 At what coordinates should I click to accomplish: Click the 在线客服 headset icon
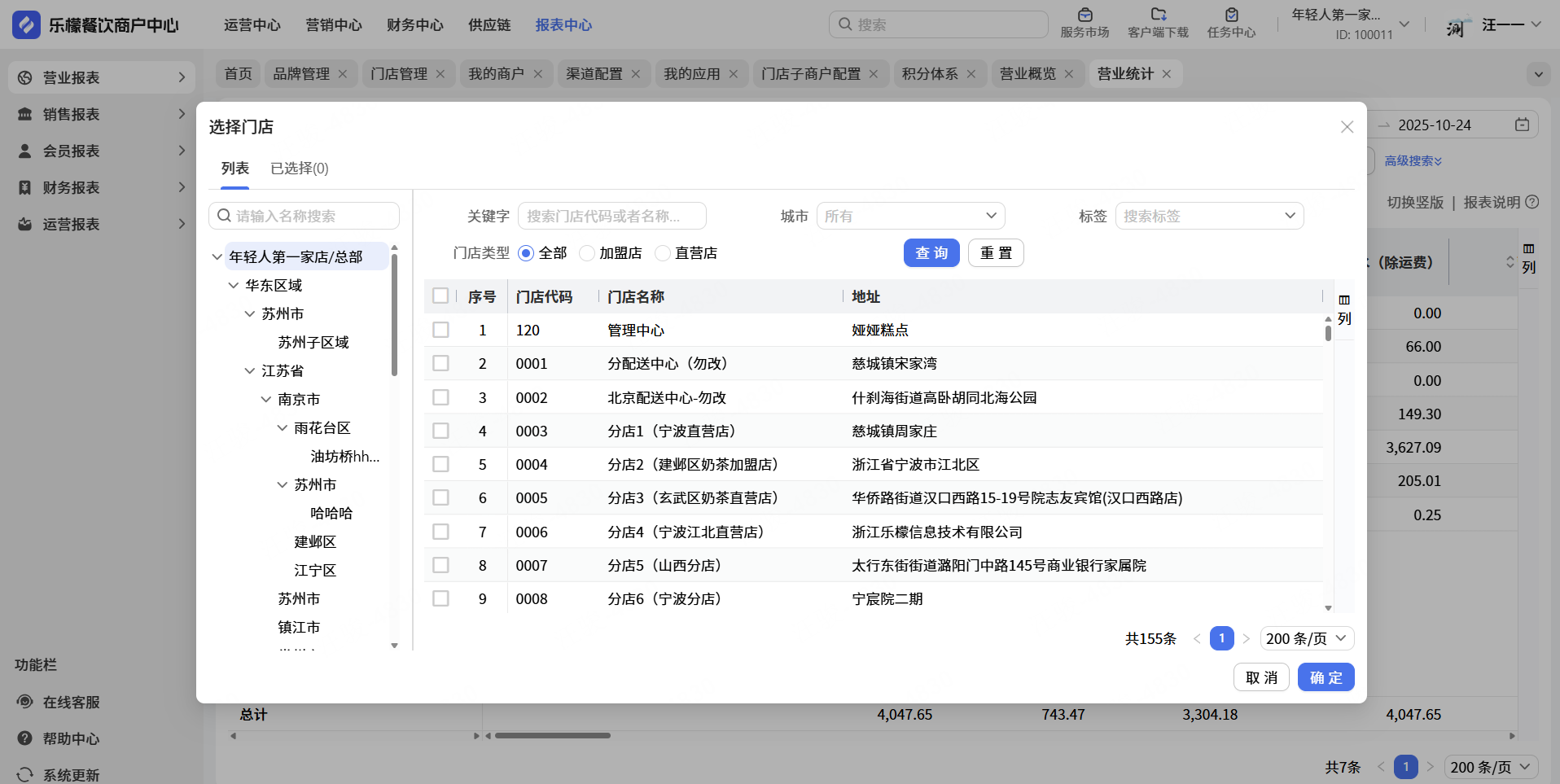coord(25,702)
